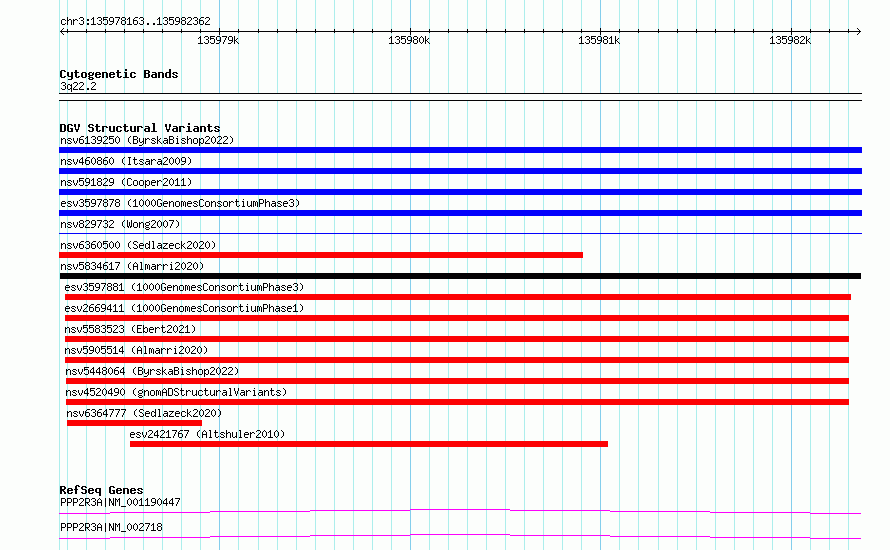Click the short red bar under nsv6364777
Image resolution: width=890 pixels, height=550 pixels.
point(135,423)
